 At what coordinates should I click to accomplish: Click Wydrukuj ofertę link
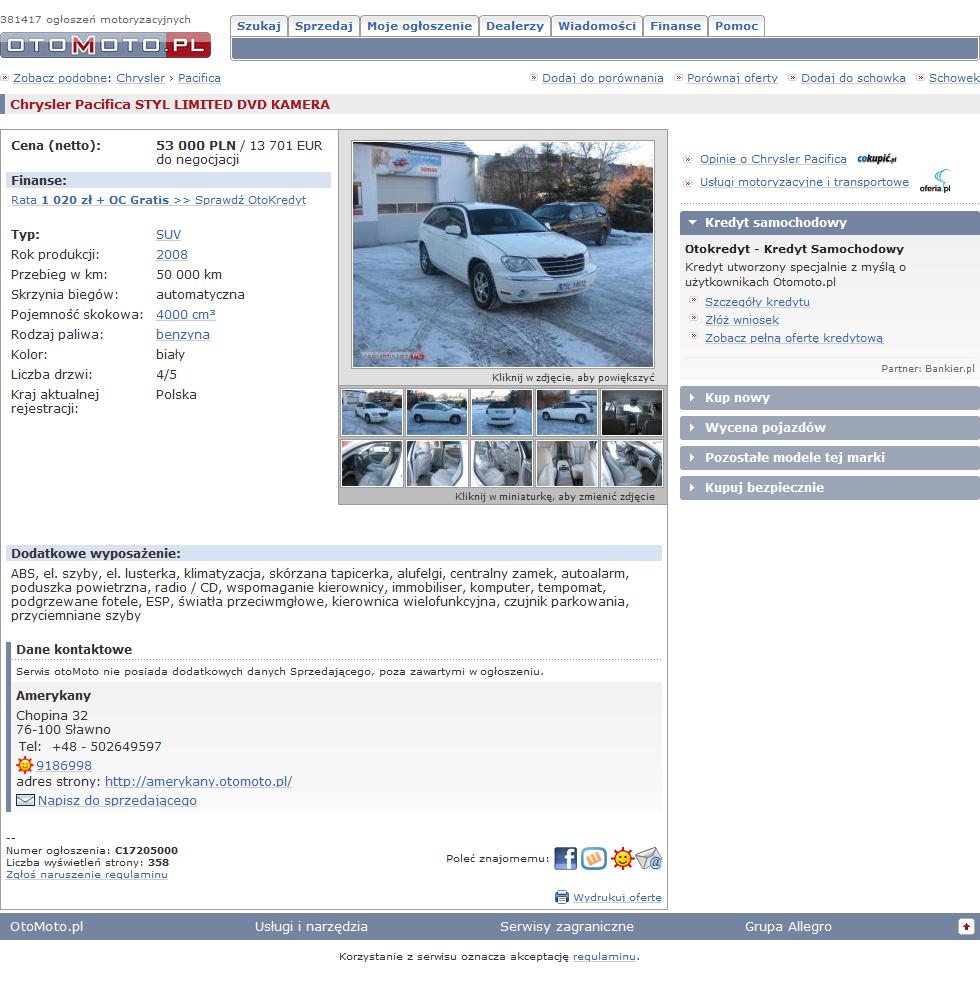click(x=617, y=897)
